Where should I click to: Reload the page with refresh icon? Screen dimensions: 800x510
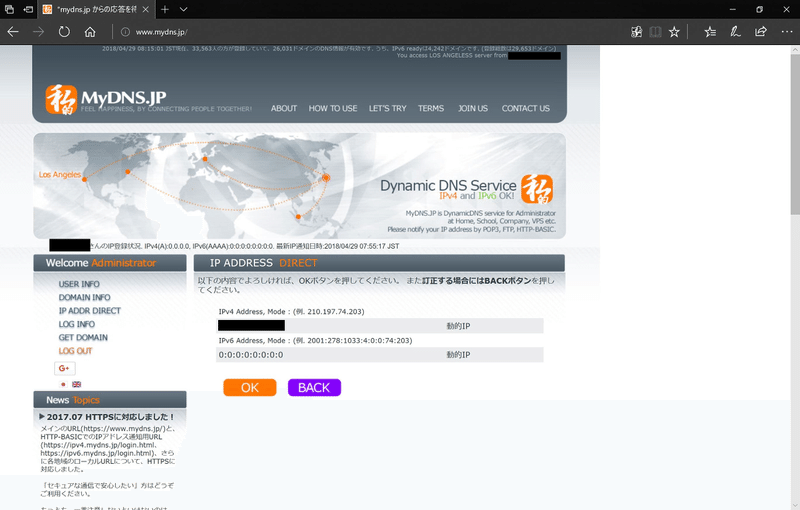(x=64, y=32)
